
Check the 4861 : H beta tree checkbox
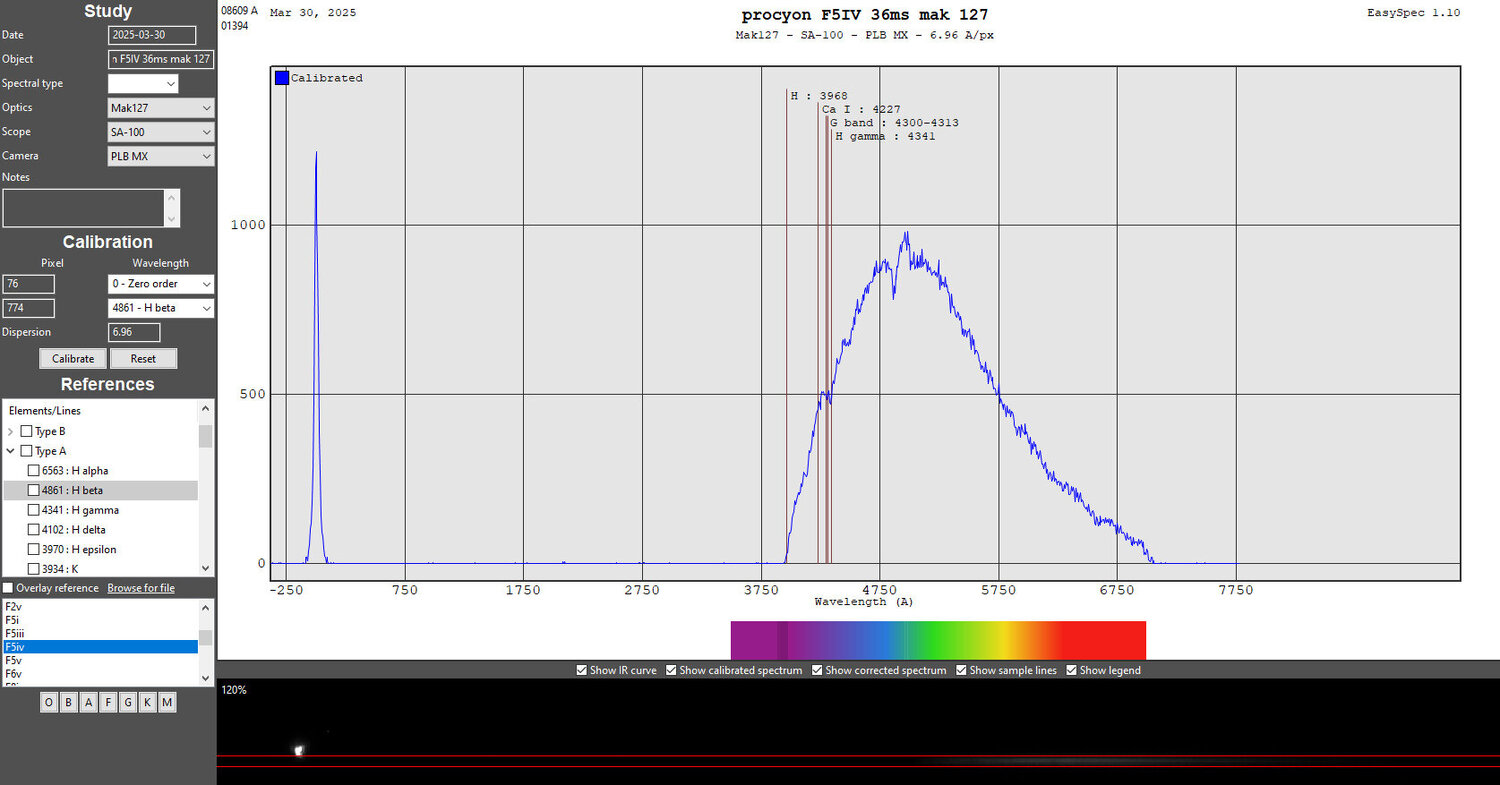(34, 490)
